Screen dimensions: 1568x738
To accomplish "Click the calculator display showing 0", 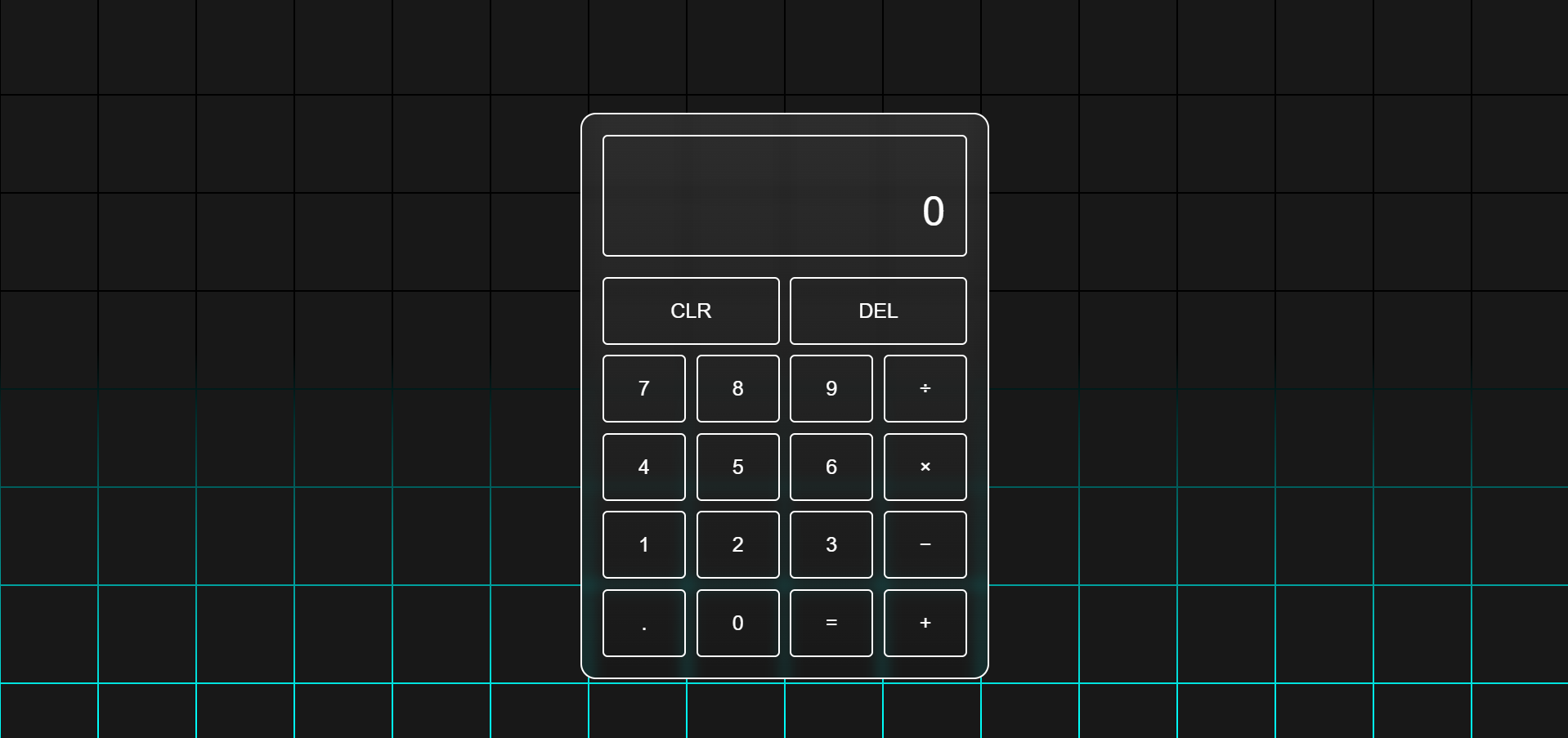I will click(785, 195).
